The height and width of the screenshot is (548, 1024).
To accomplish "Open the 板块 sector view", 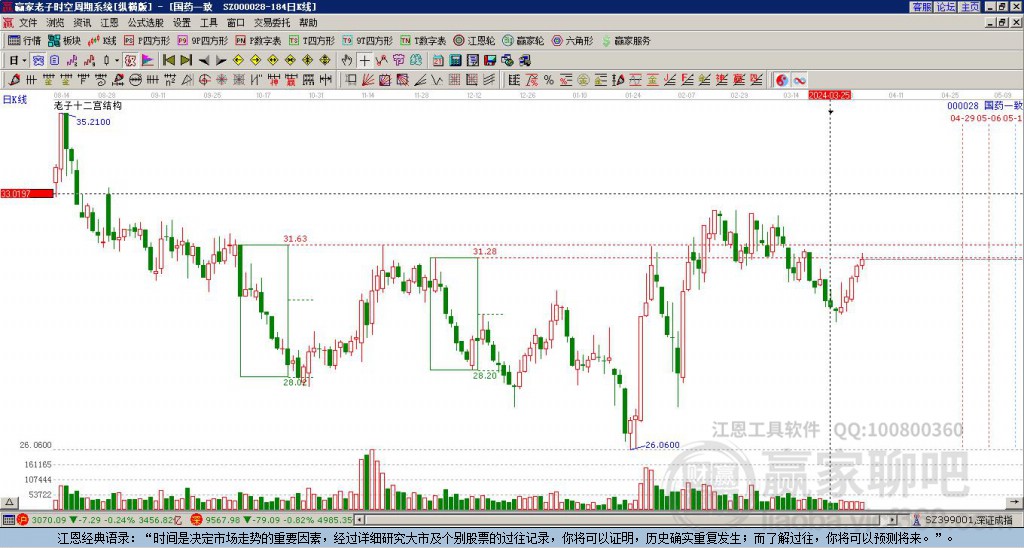I will [65, 40].
